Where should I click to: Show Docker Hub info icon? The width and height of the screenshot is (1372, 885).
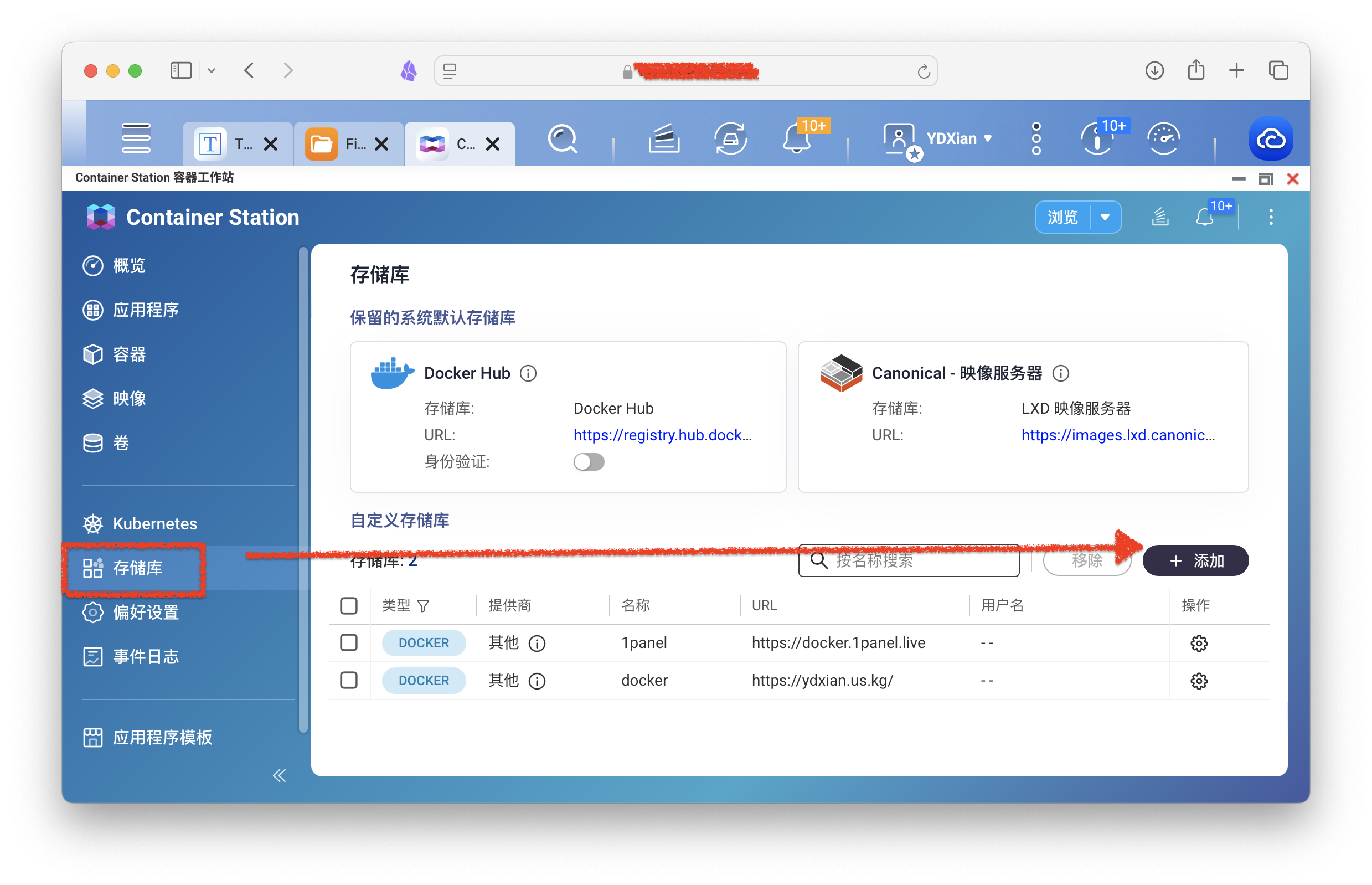pos(528,373)
